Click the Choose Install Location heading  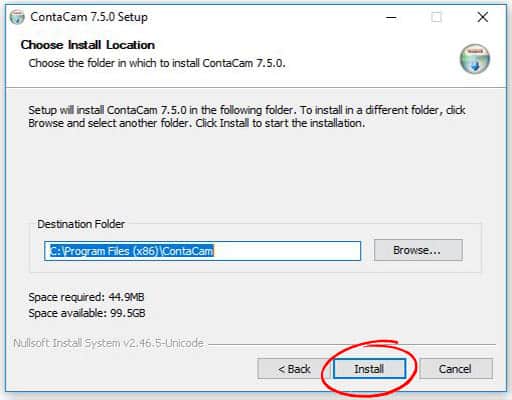88,45
